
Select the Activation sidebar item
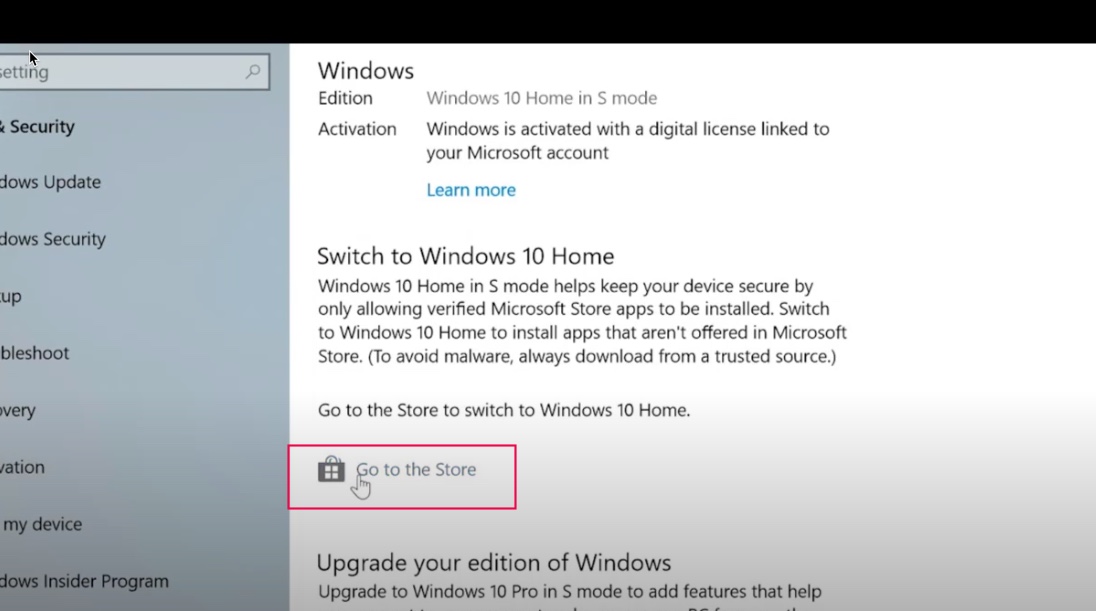coord(22,467)
